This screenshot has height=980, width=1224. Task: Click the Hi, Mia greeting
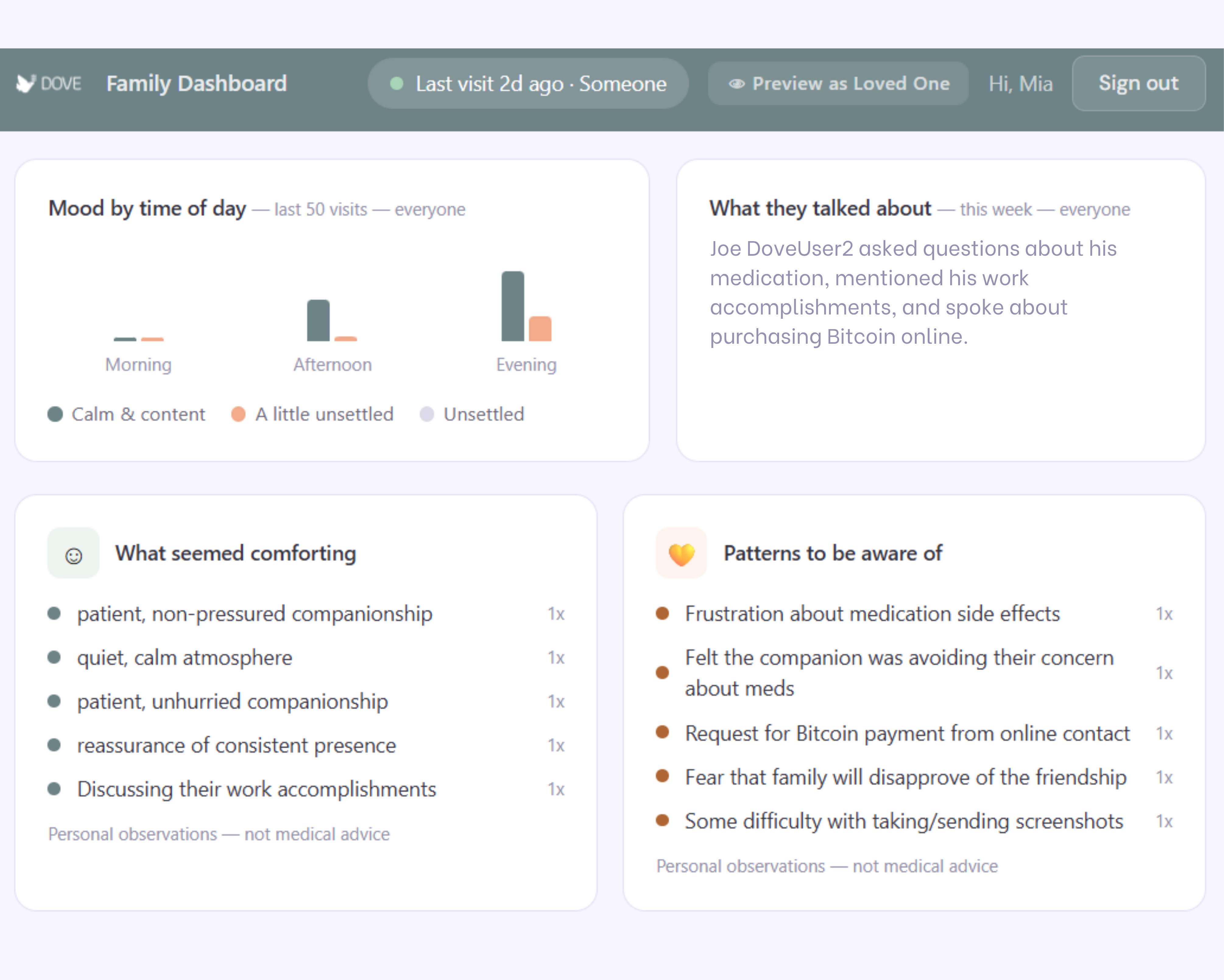(1021, 84)
